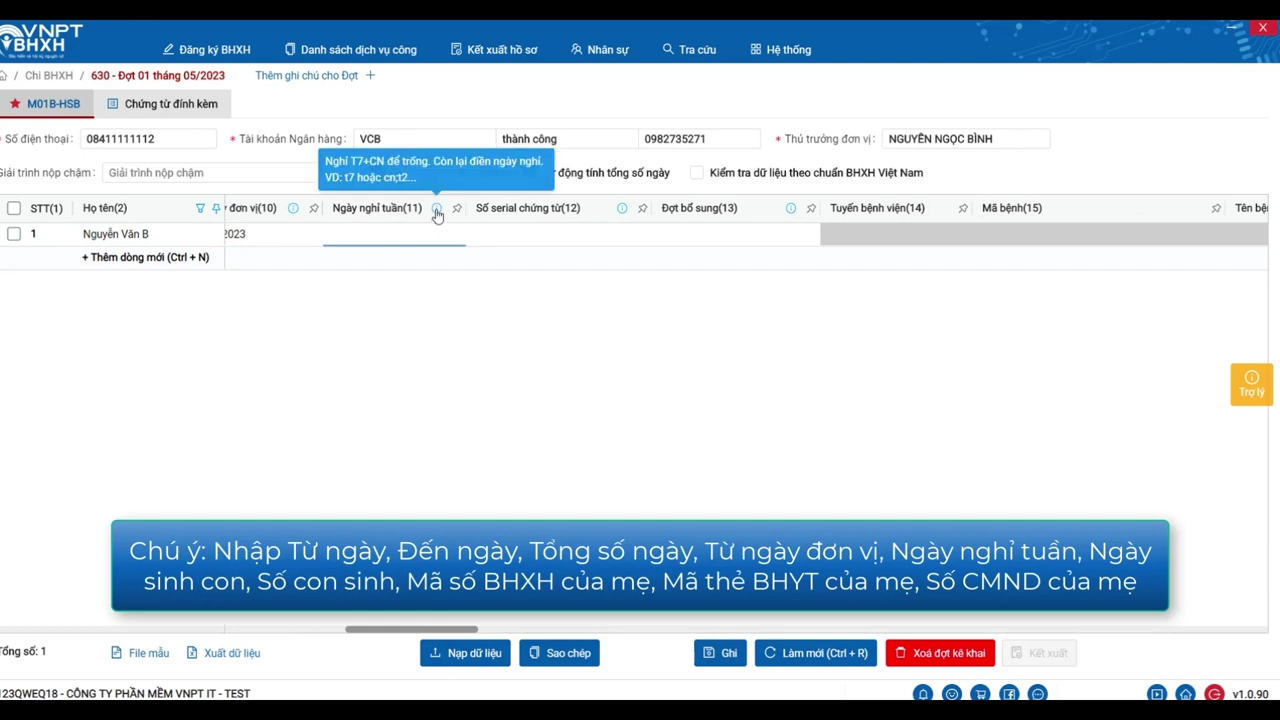This screenshot has height=720, width=1280.
Task: Click the info icon beside Ngày nghỉ tuần(11)
Action: [437, 208]
